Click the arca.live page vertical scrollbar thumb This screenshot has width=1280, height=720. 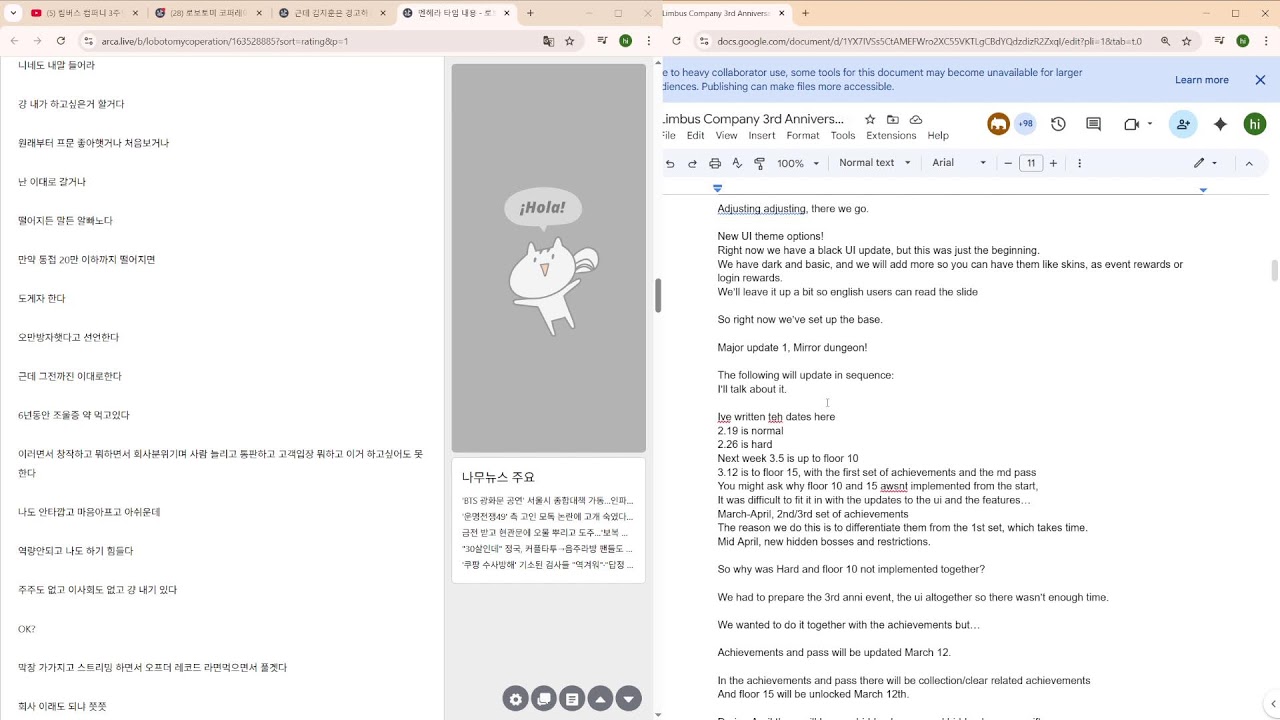point(658,295)
